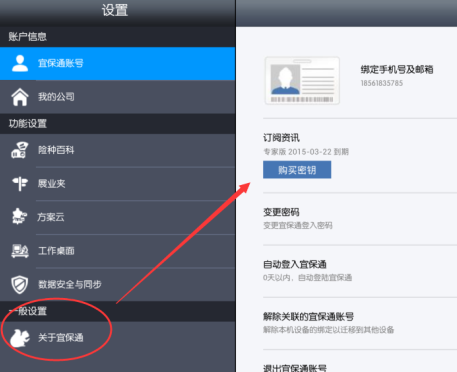
Task: Click the shield icon for 数据安全与同步
Action: (20, 284)
